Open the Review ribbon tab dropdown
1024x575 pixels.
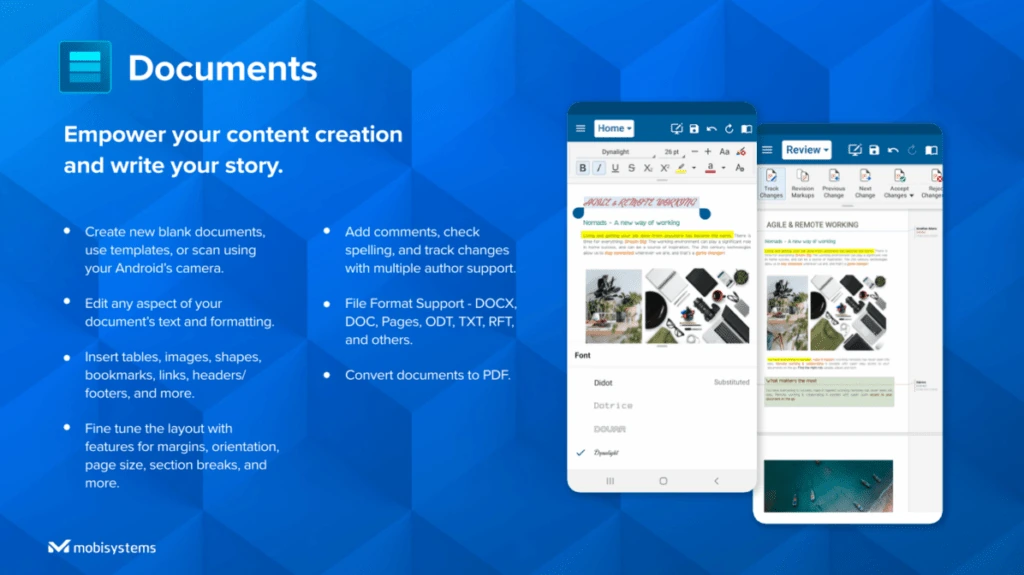pos(807,150)
